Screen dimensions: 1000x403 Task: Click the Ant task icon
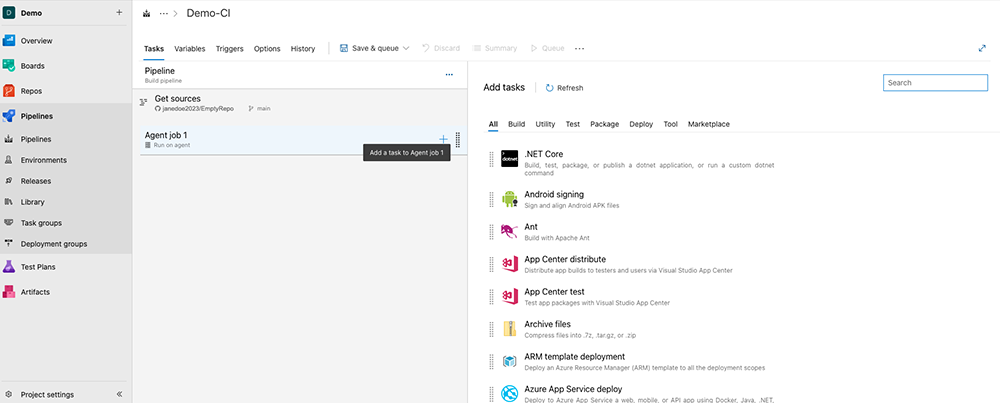[509, 232]
